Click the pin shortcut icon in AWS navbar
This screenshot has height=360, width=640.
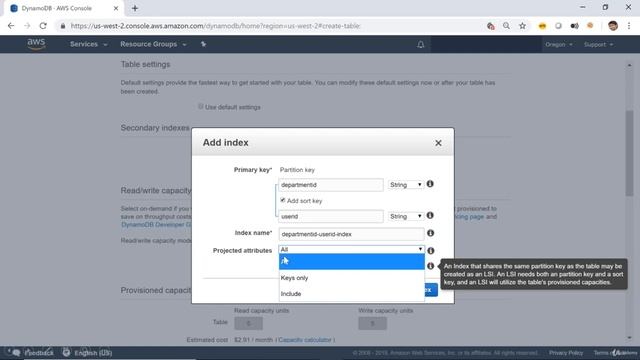coord(203,44)
